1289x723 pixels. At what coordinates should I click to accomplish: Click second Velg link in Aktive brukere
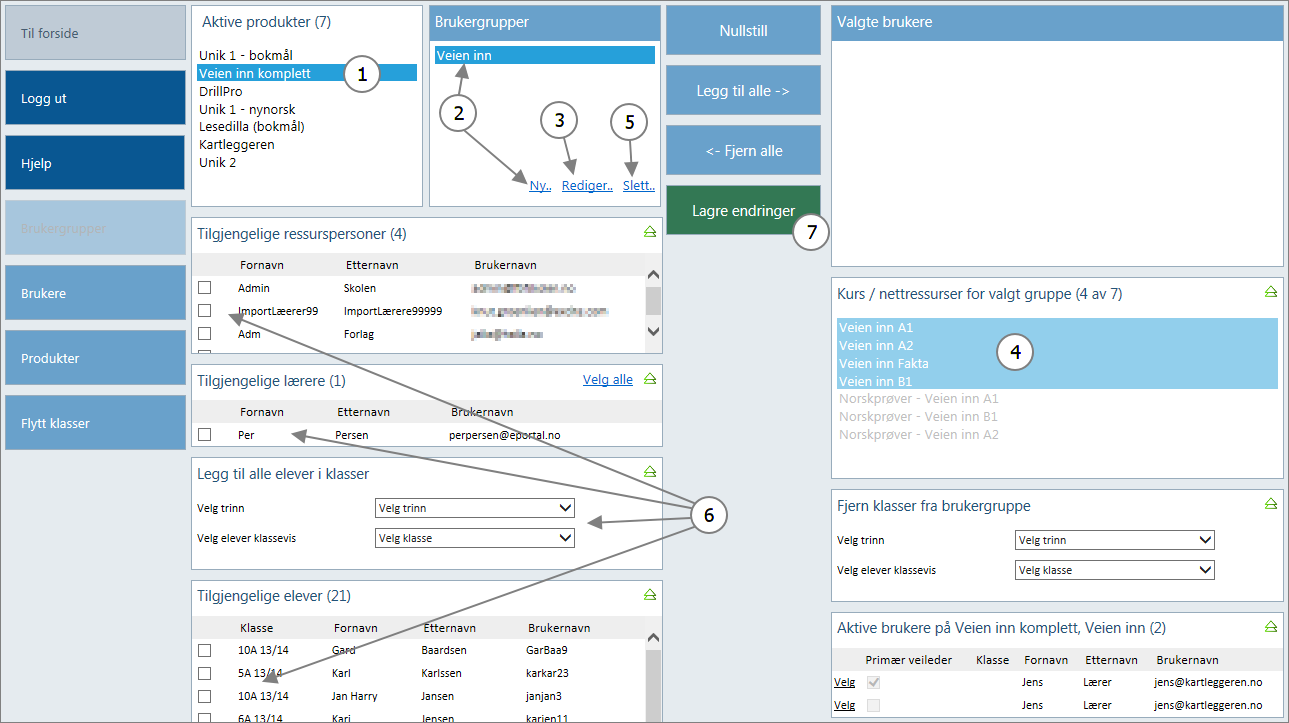click(845, 705)
